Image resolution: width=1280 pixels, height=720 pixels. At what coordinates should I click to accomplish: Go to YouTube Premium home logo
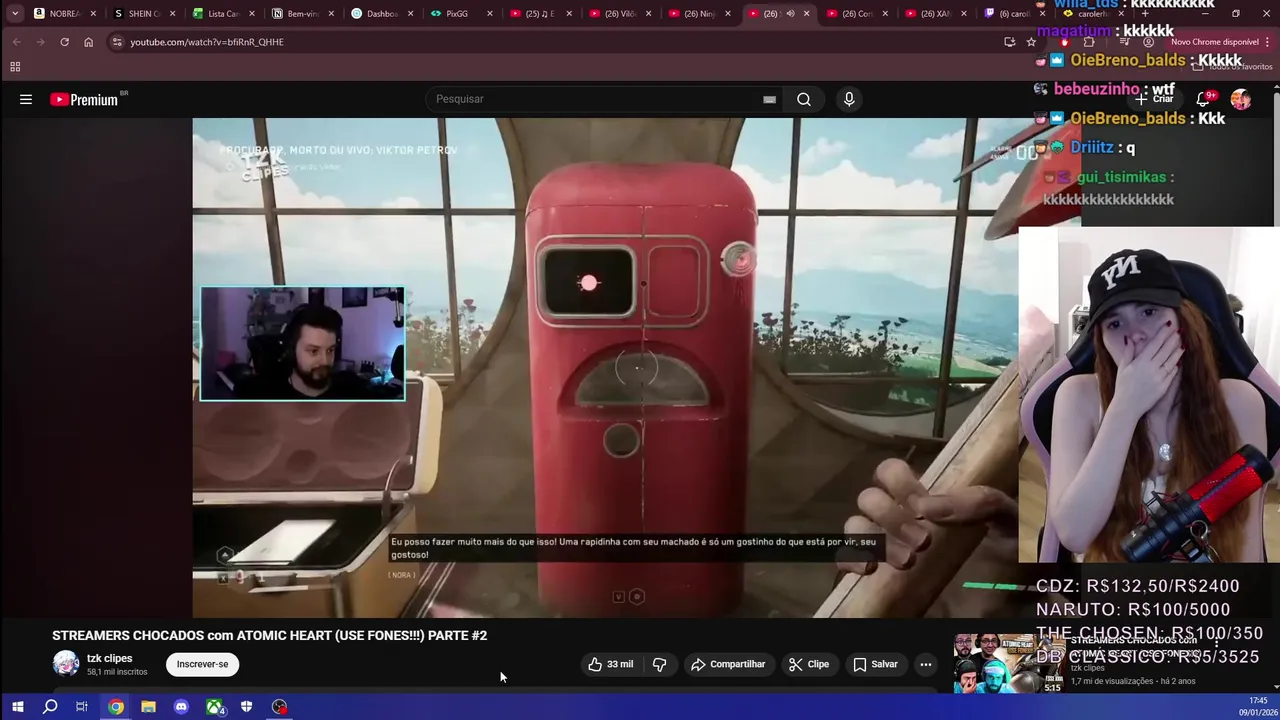pos(84,99)
